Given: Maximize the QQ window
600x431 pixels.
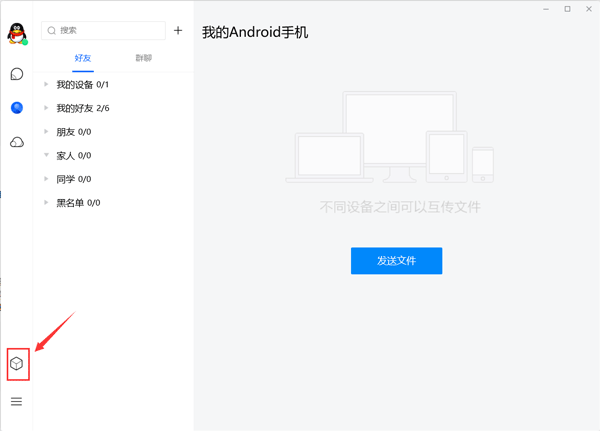Looking at the screenshot, I should coord(567,9).
